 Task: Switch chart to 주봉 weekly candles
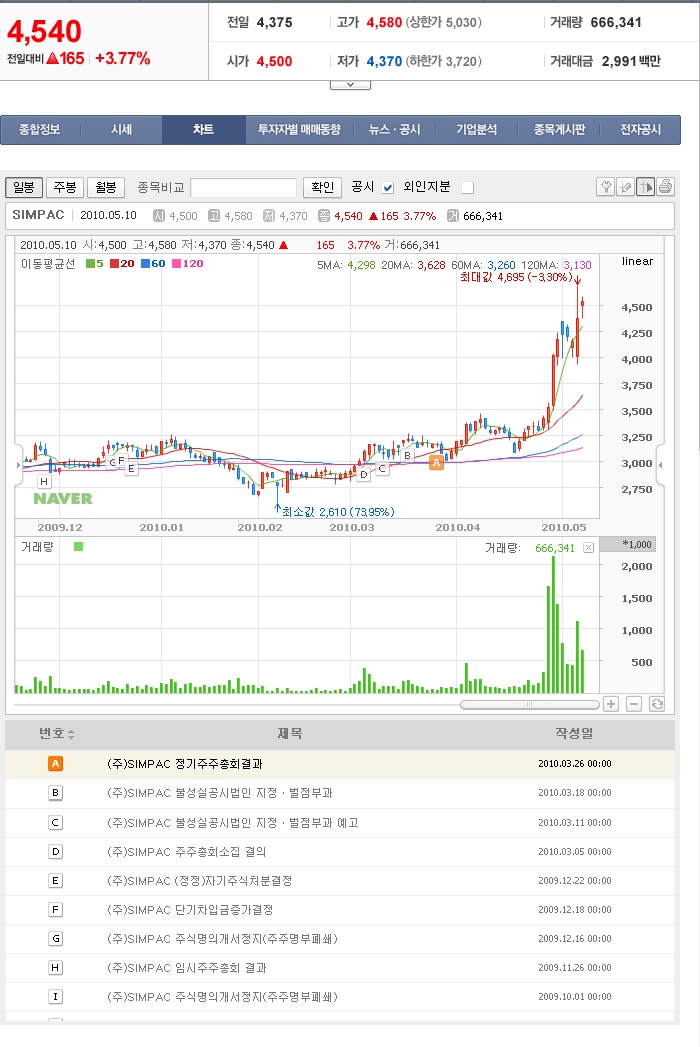click(x=65, y=188)
